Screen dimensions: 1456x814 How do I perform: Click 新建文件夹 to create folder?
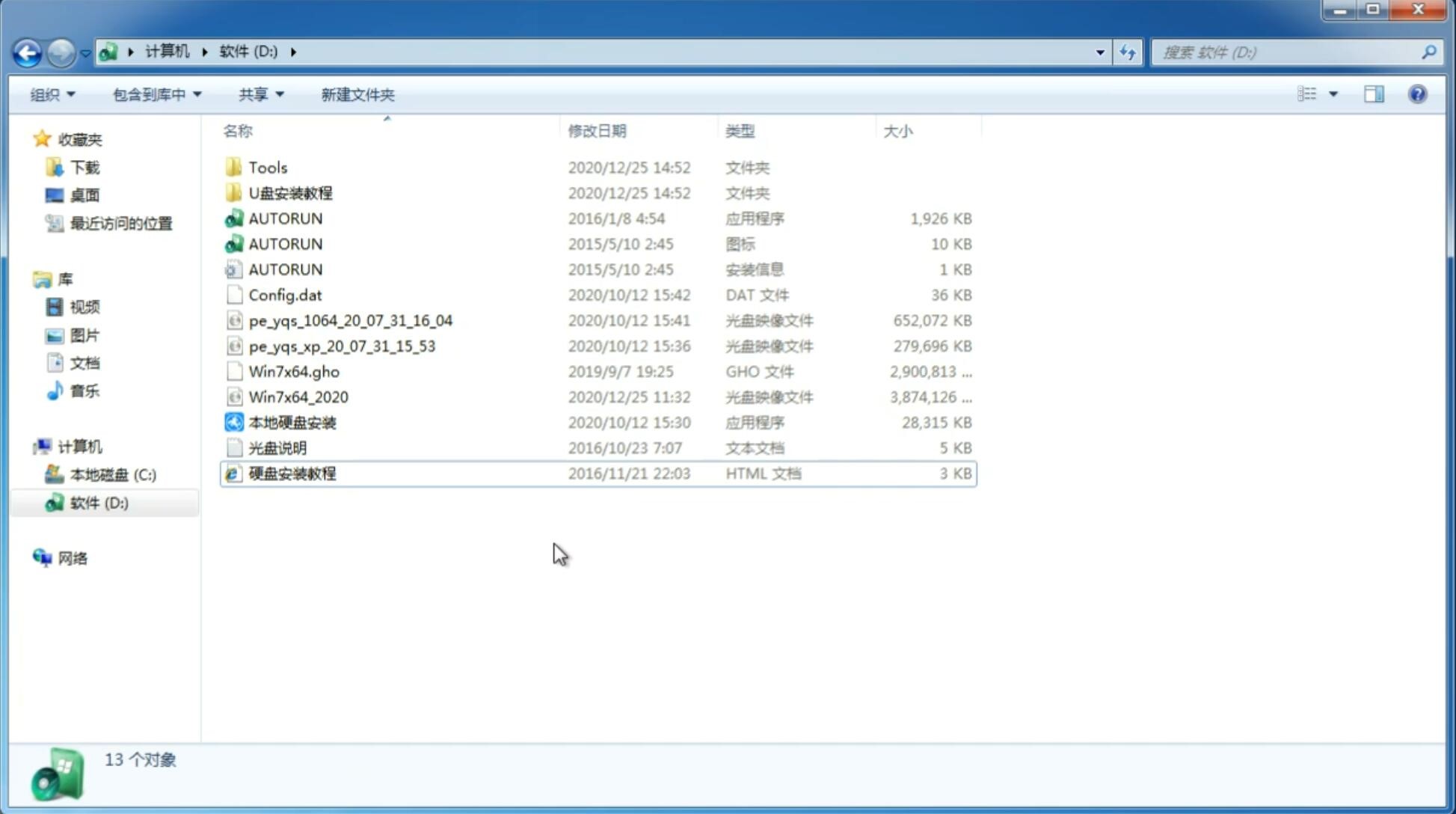pos(357,94)
